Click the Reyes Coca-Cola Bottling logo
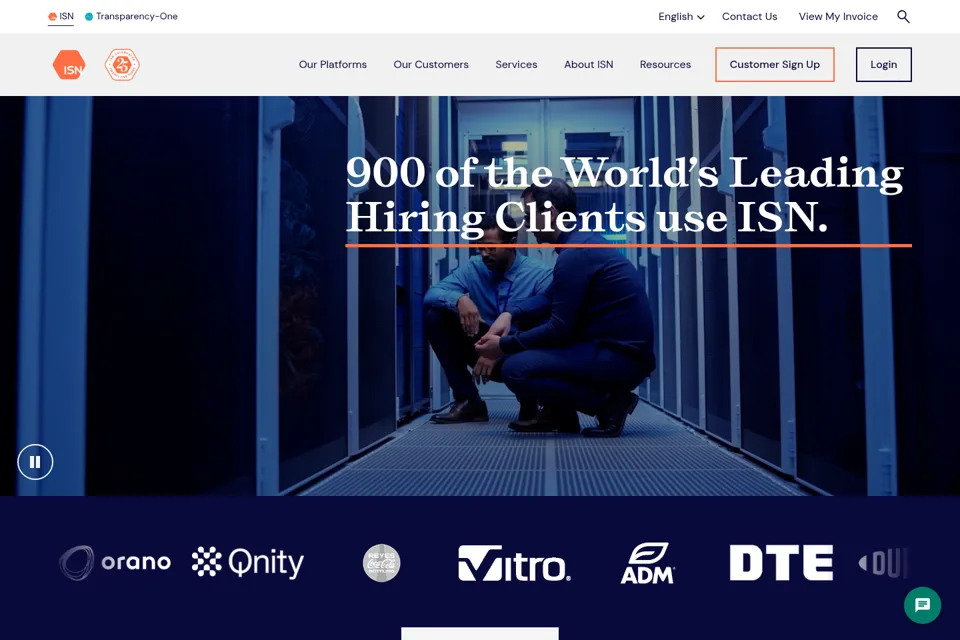Image resolution: width=960 pixels, height=640 pixels. click(x=381, y=563)
